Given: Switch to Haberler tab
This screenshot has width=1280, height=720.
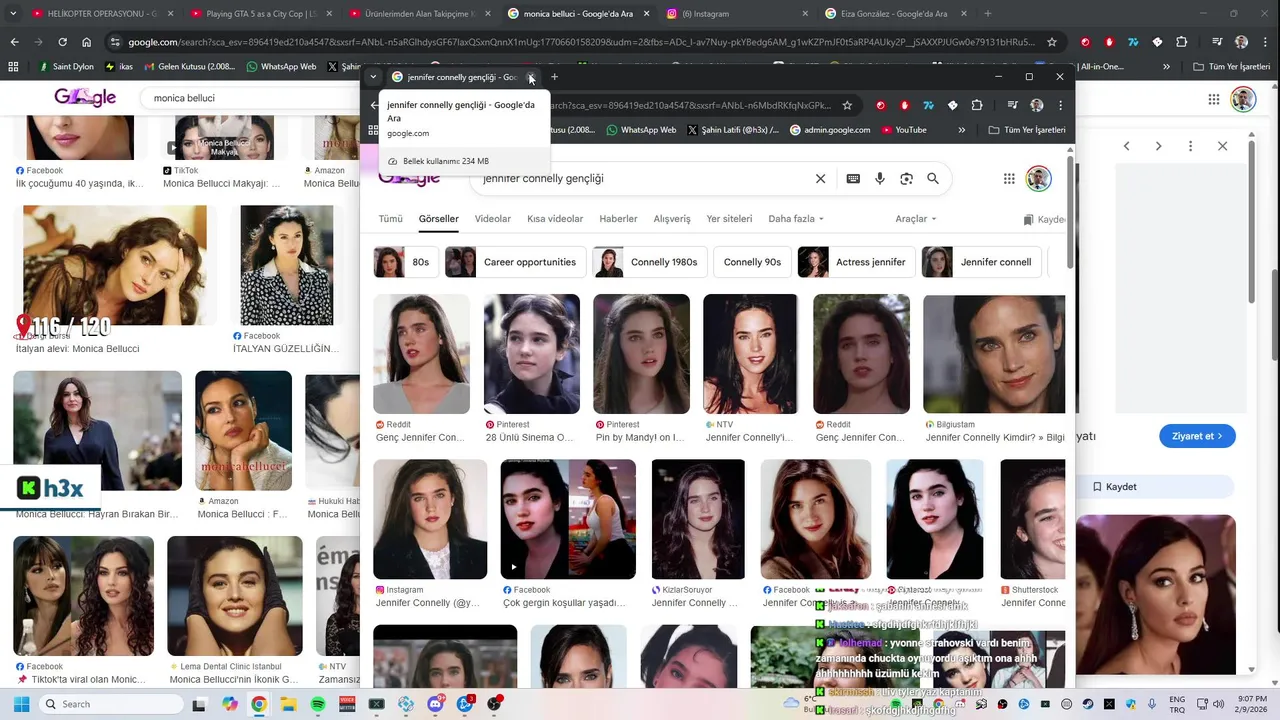Looking at the screenshot, I should coord(618,219).
